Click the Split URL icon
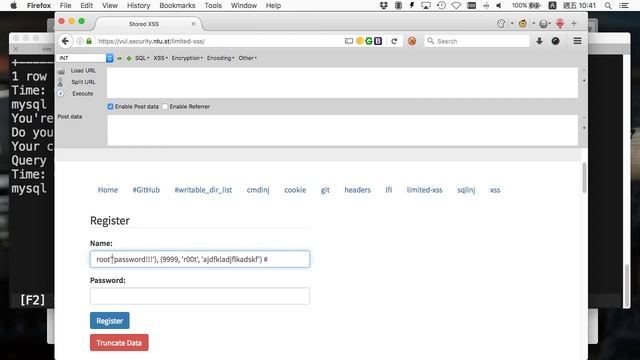Viewport: 640px width, 360px height. tap(60, 82)
